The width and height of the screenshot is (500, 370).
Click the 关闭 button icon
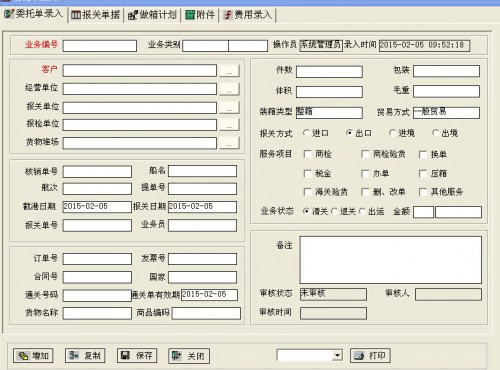click(176, 356)
